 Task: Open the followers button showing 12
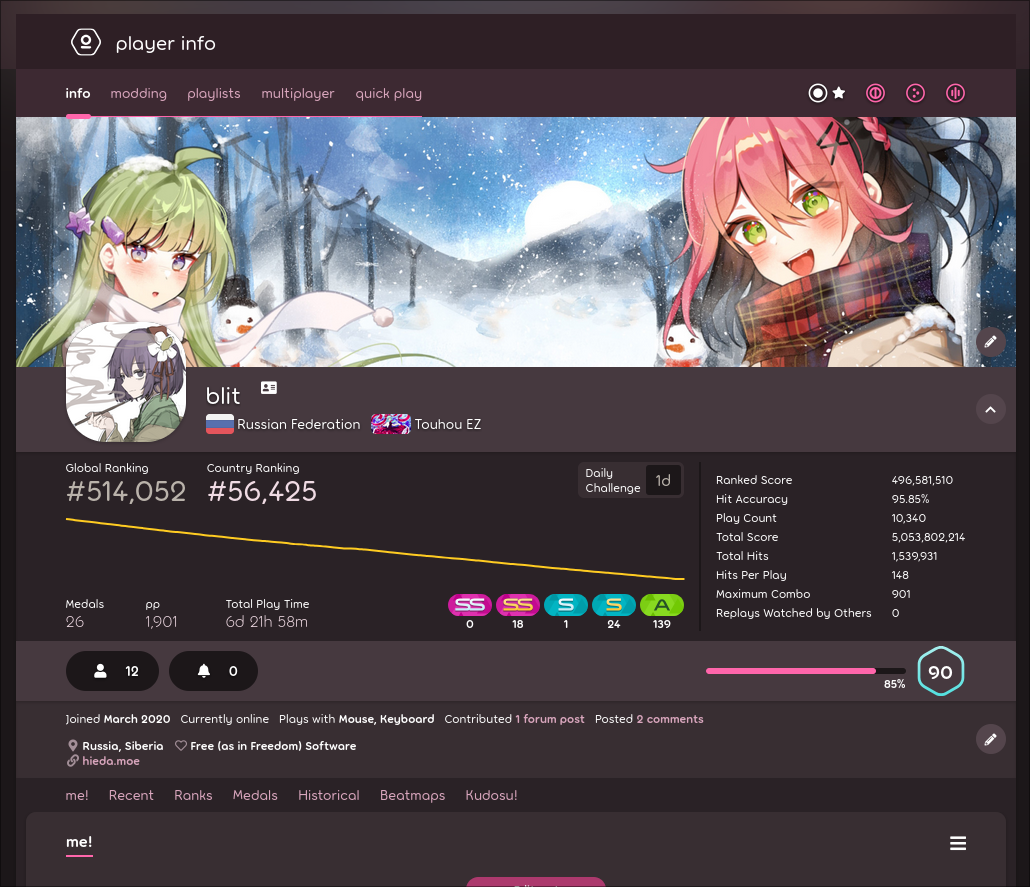[112, 671]
